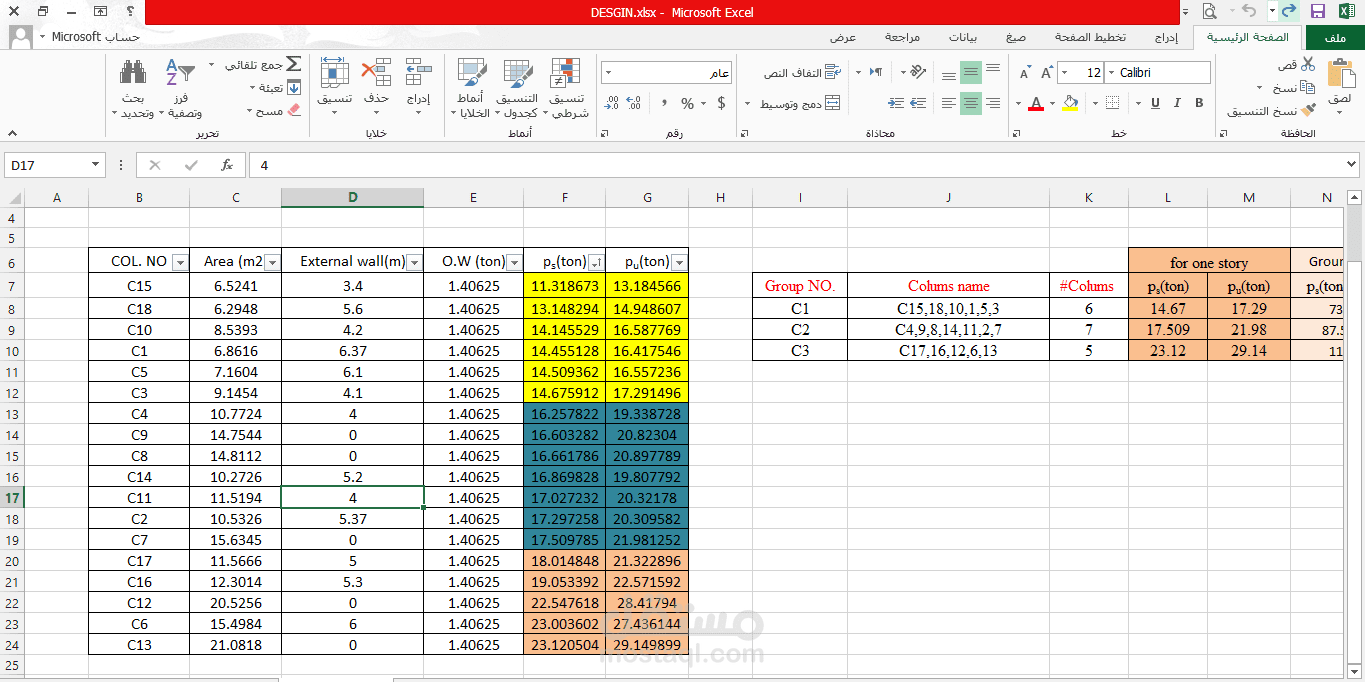Toggle Merge & Center (دمج وتوسيط)

click(799, 103)
